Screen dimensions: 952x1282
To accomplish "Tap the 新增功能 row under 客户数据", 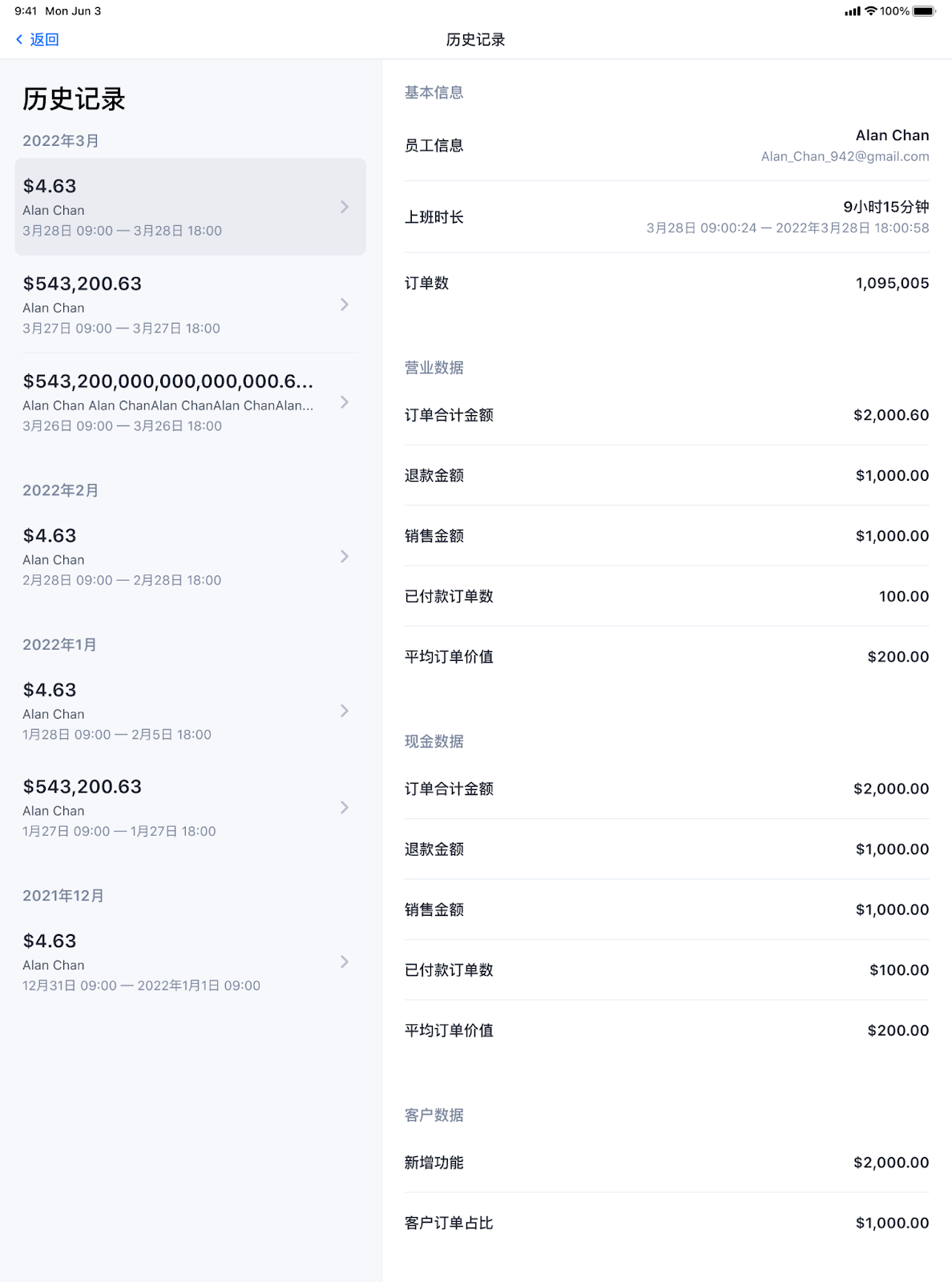I will [667, 1163].
